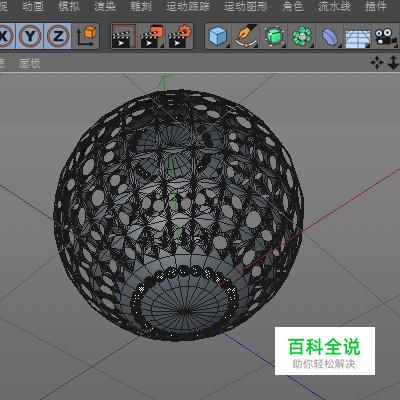Screen dimensions: 400x400
Task: Open the 插件 menu
Action: pos(376,6)
